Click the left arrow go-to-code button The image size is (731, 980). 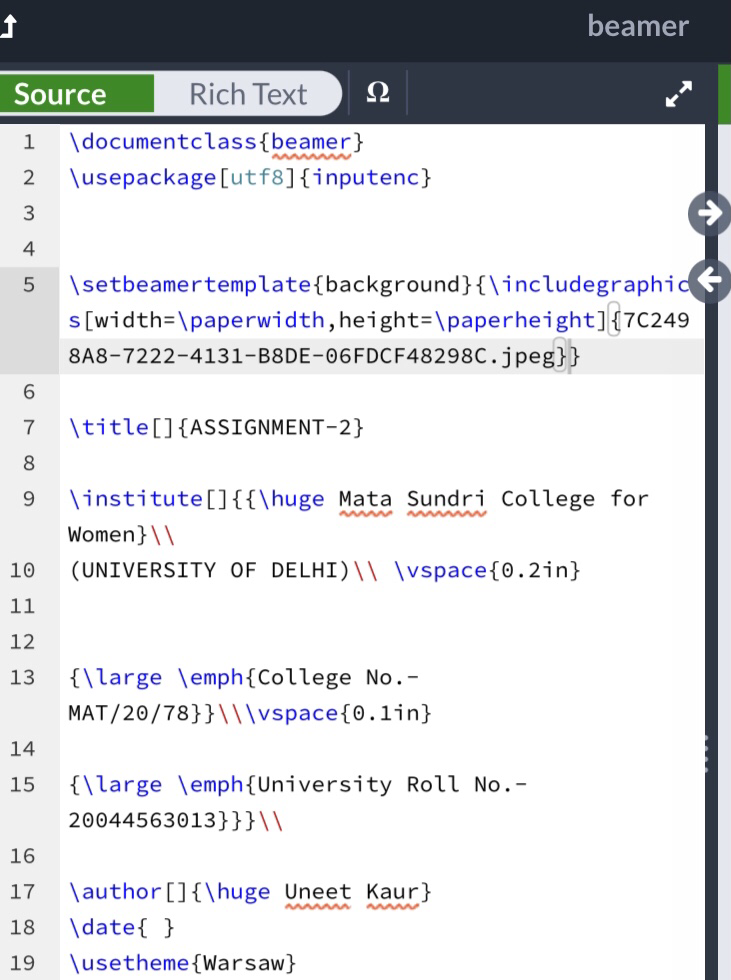click(710, 280)
